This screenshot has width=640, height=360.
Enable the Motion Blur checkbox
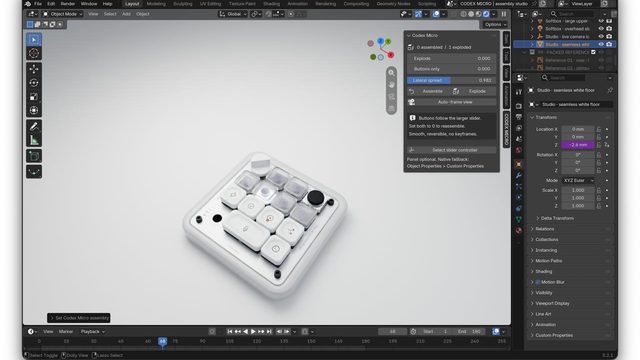(x=538, y=282)
